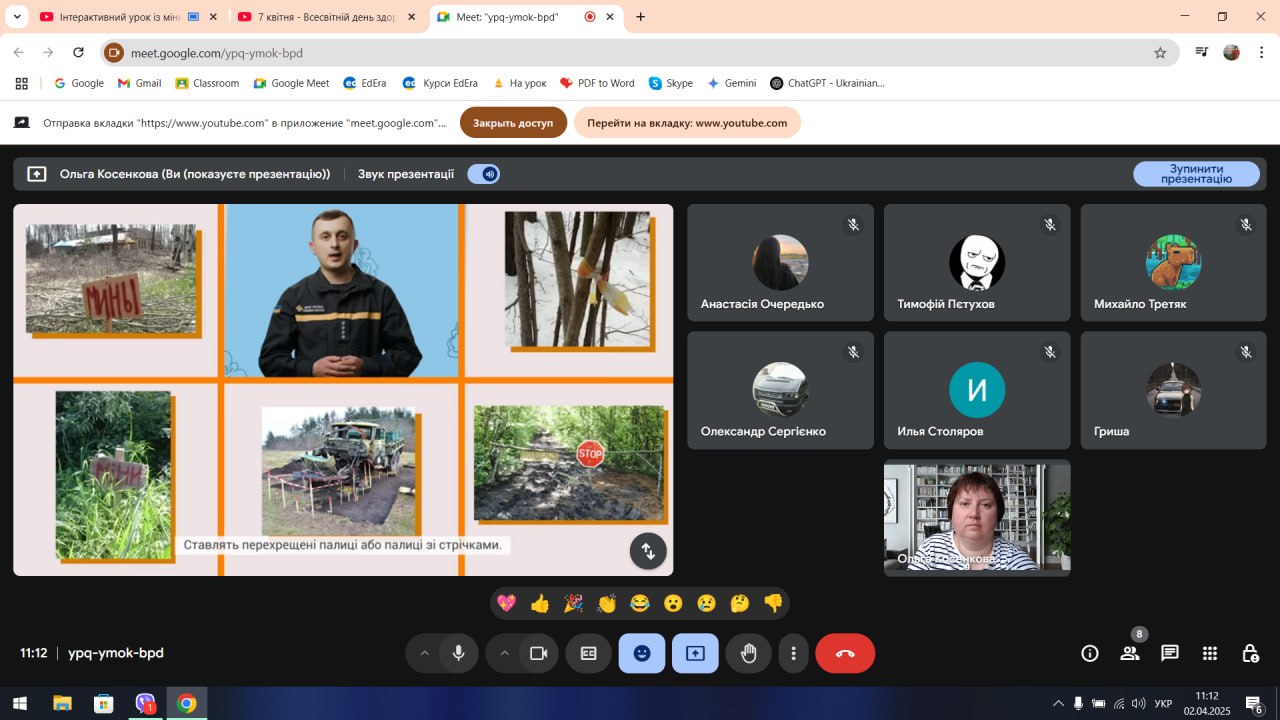Show the participants list
The width and height of the screenshot is (1280, 720).
(1130, 653)
